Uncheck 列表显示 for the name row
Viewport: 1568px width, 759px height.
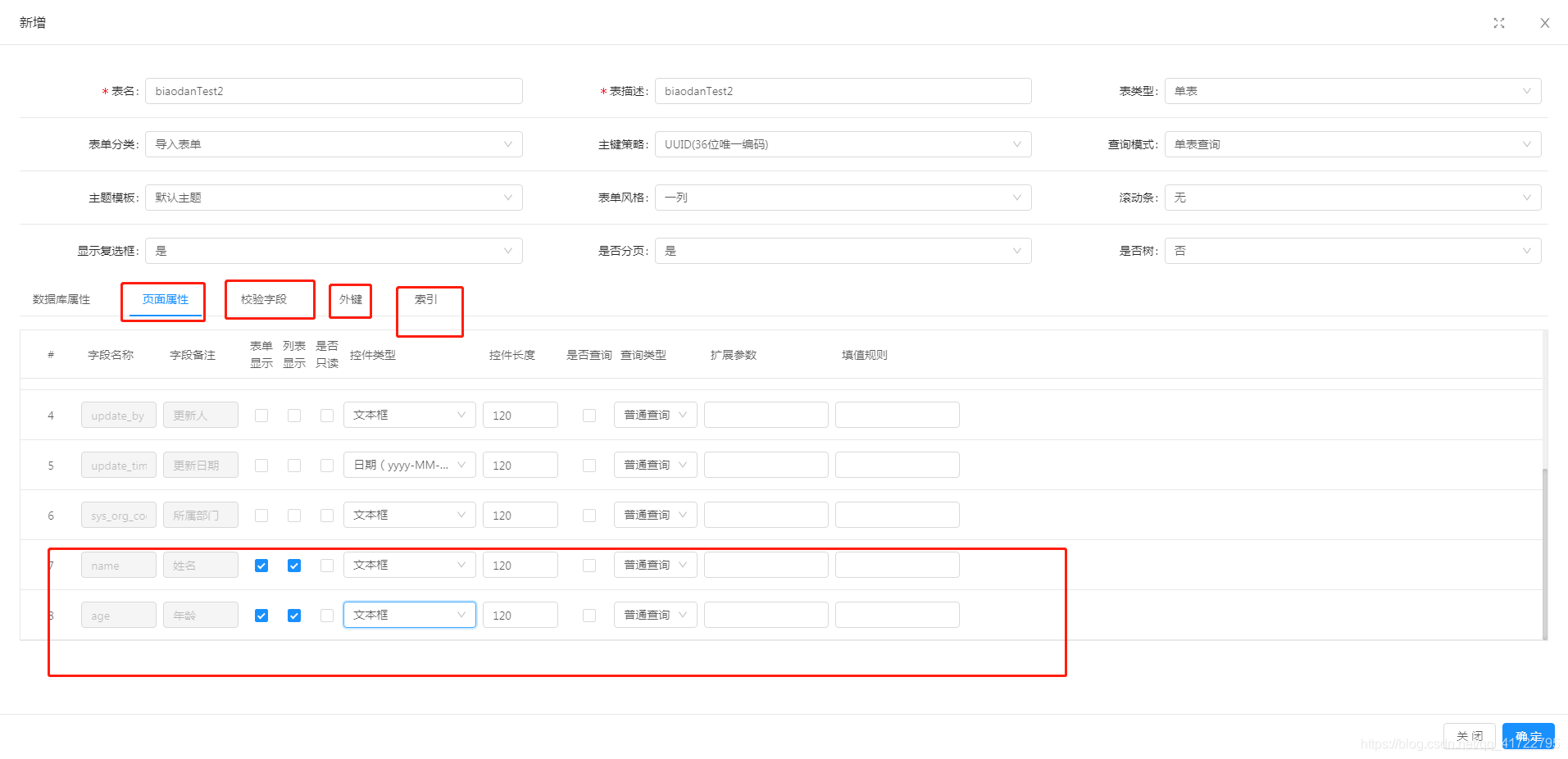[x=294, y=566]
